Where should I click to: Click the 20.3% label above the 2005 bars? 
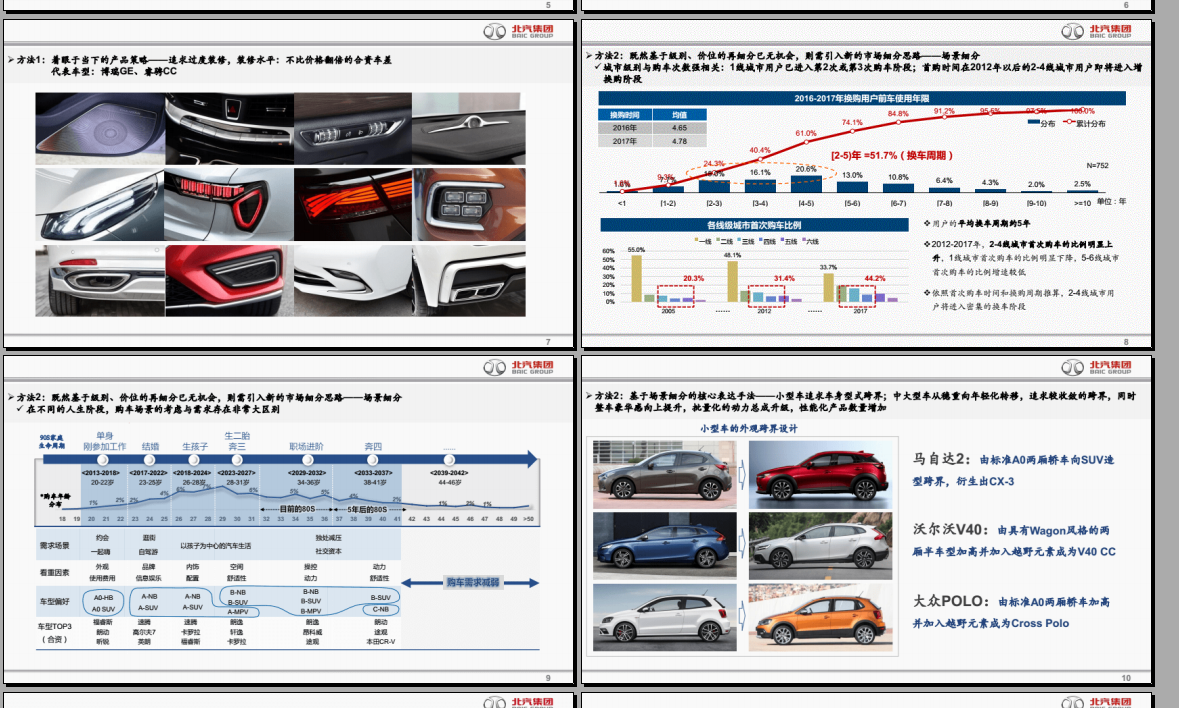(693, 279)
